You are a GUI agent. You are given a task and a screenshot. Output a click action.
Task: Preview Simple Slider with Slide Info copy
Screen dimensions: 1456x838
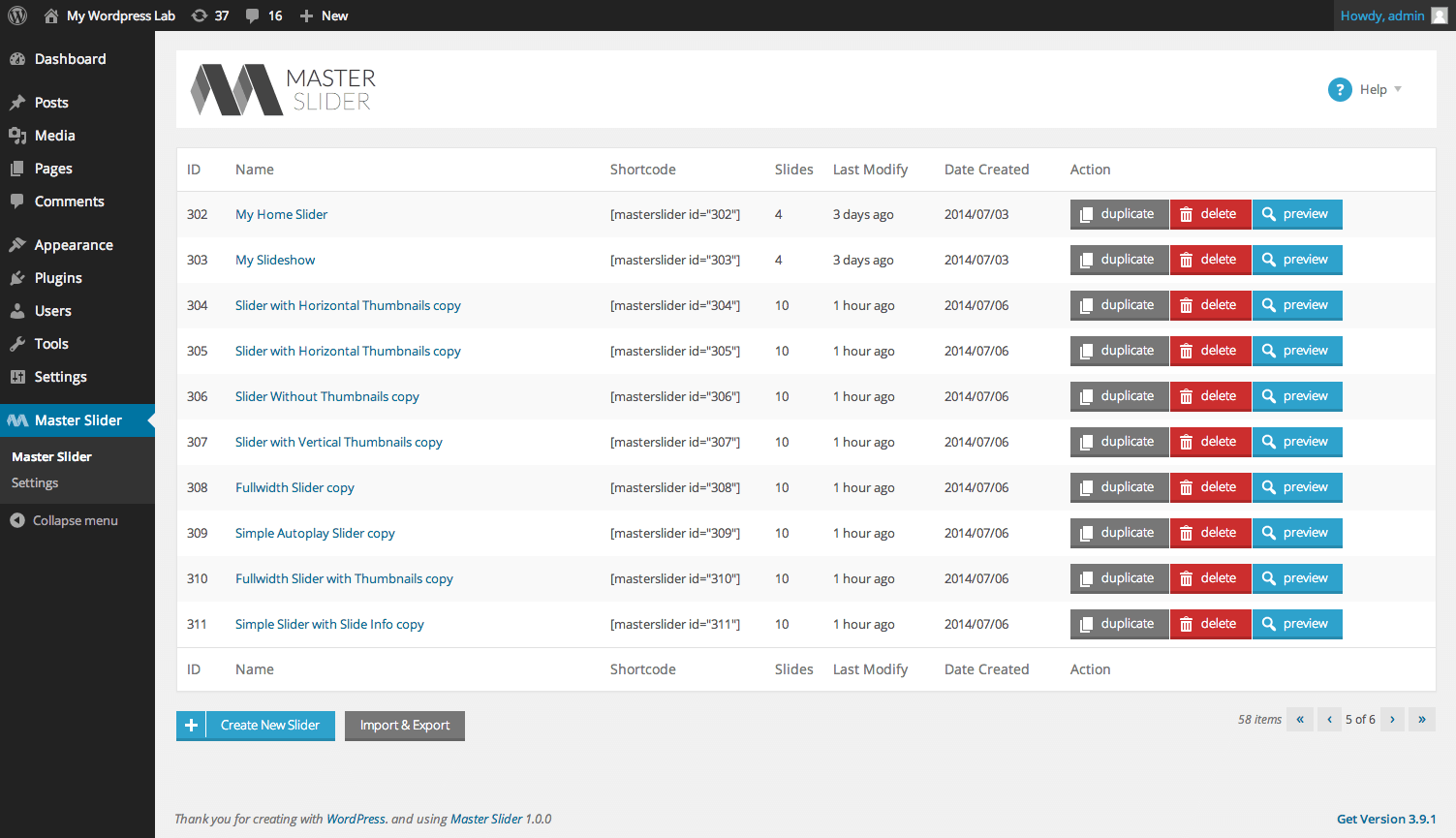coord(1297,624)
